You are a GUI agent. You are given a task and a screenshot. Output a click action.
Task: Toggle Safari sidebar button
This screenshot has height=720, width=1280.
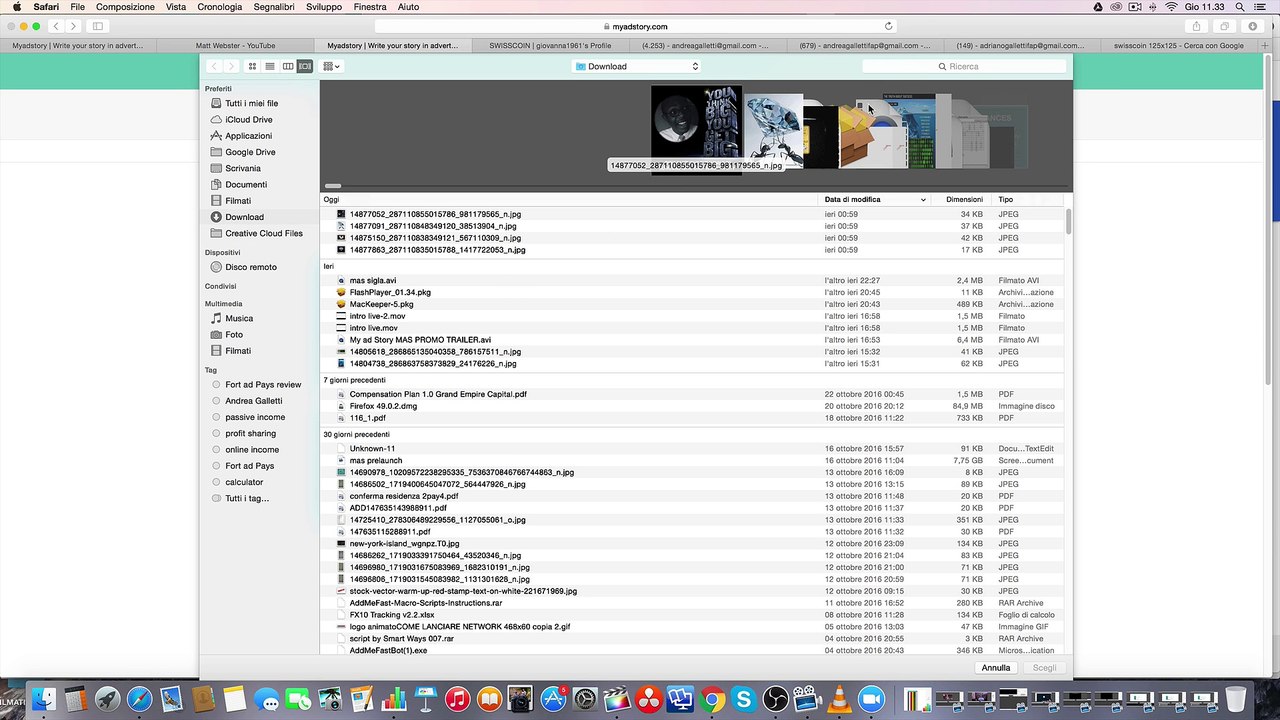[x=98, y=26]
